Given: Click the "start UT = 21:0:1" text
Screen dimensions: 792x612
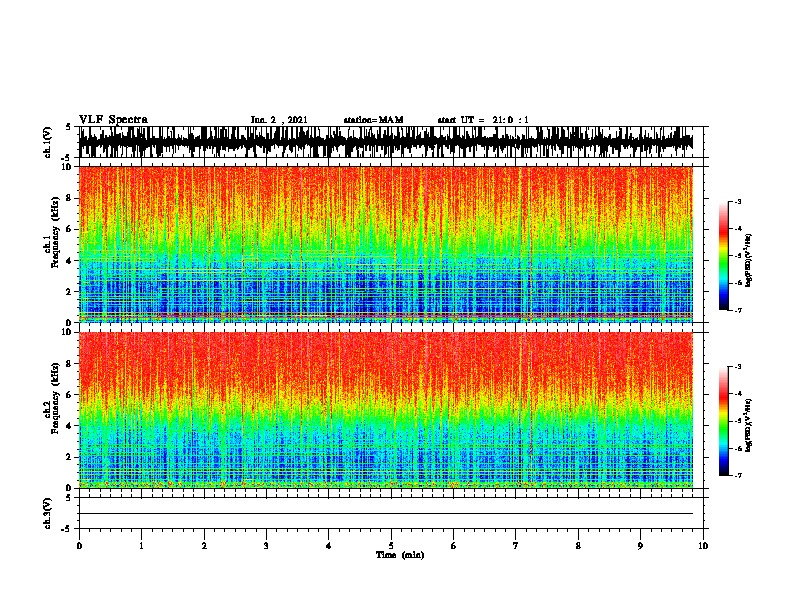Looking at the screenshot, I should 483,120.
